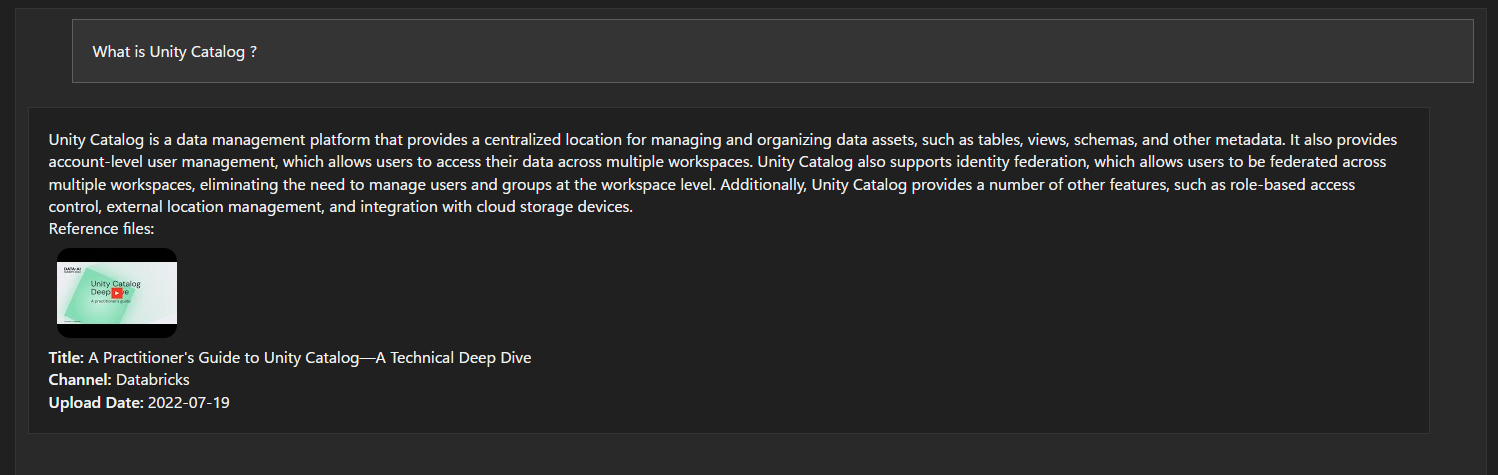Click the Databricks channel name

[x=153, y=380]
